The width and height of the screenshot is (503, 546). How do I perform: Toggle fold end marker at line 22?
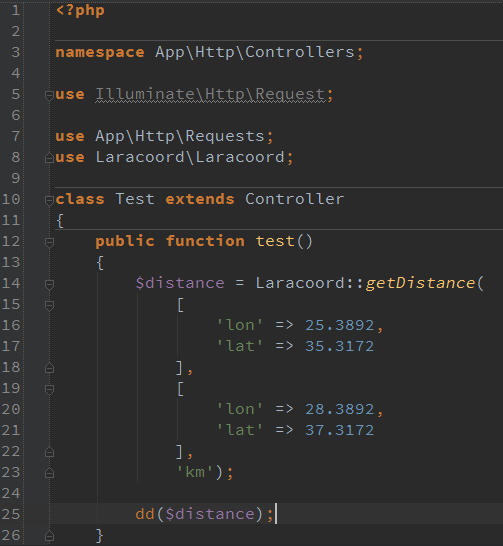49,452
